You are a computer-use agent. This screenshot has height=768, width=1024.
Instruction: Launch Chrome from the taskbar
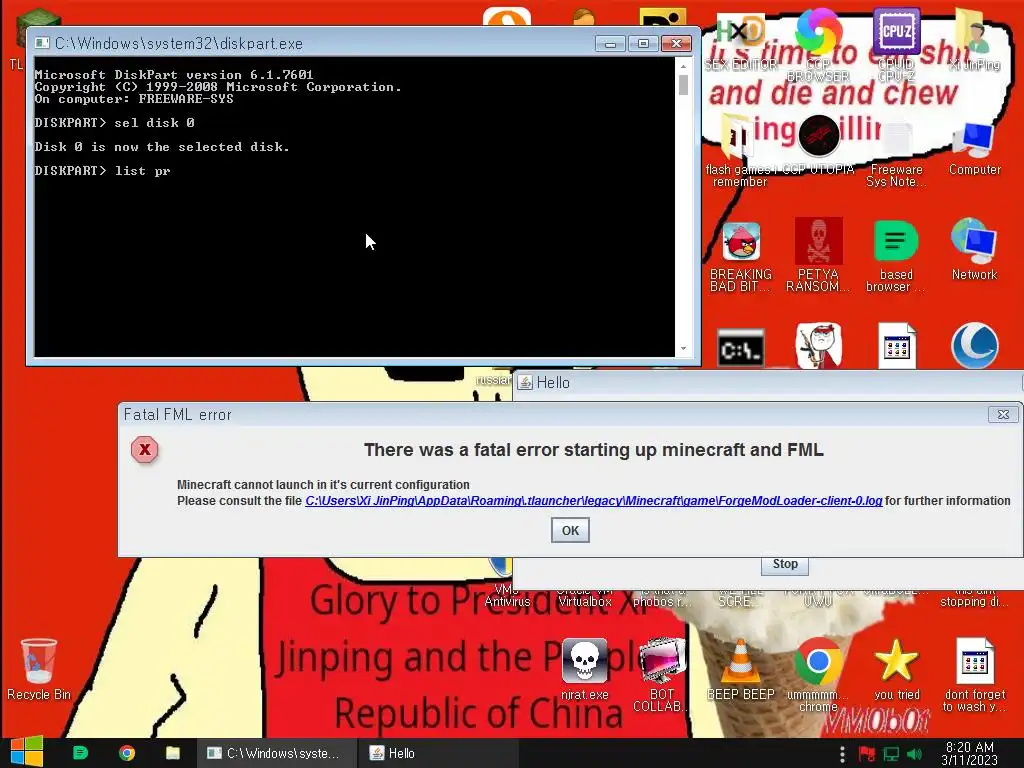click(x=127, y=753)
